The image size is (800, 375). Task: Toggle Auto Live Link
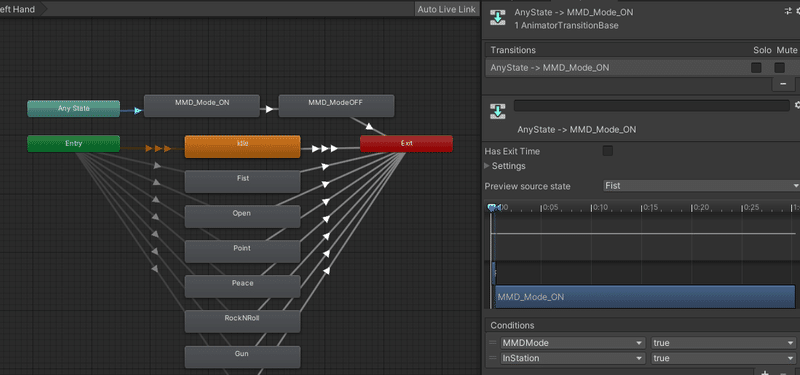pos(446,9)
